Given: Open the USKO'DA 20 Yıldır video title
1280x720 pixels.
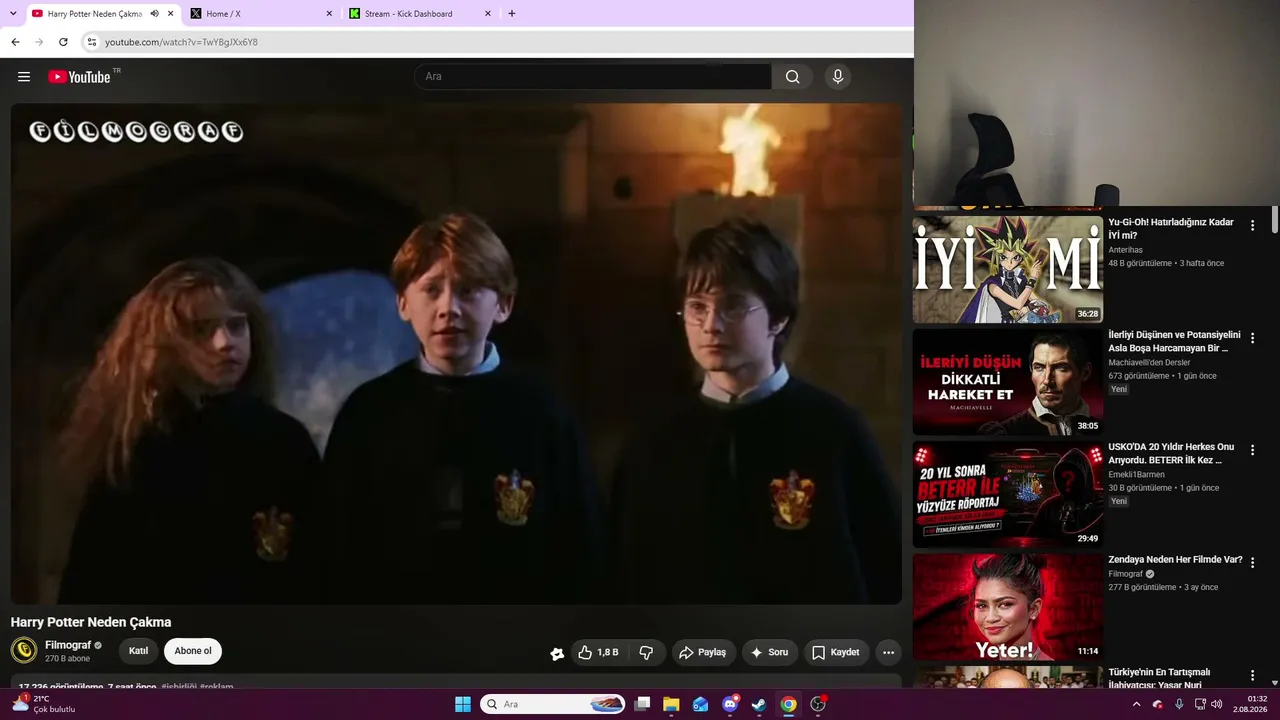Looking at the screenshot, I should tap(1171, 454).
